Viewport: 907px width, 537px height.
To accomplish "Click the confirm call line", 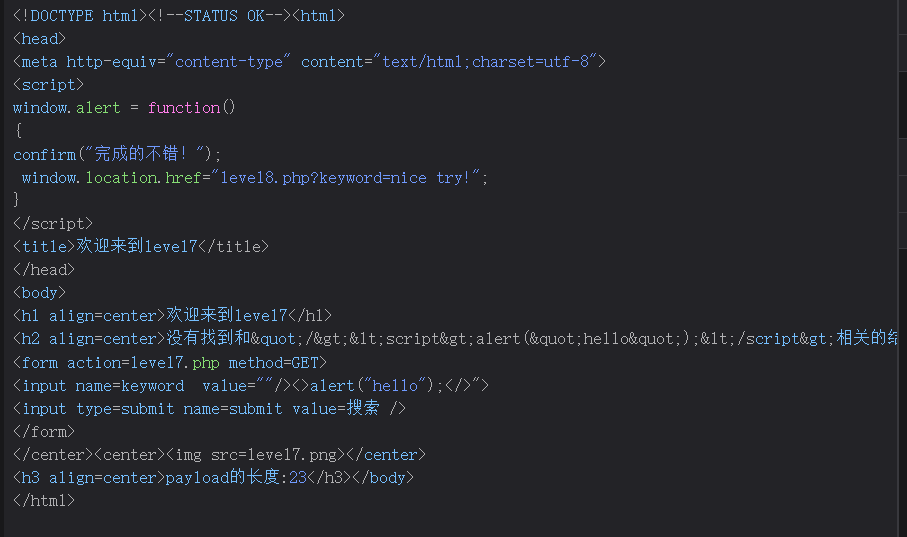I will (x=117, y=154).
